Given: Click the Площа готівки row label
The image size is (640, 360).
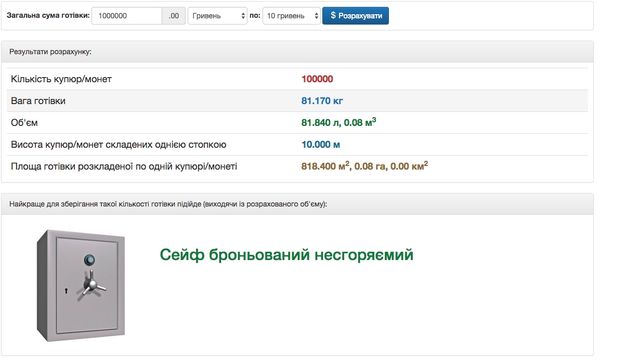Looking at the screenshot, I should (x=124, y=167).
